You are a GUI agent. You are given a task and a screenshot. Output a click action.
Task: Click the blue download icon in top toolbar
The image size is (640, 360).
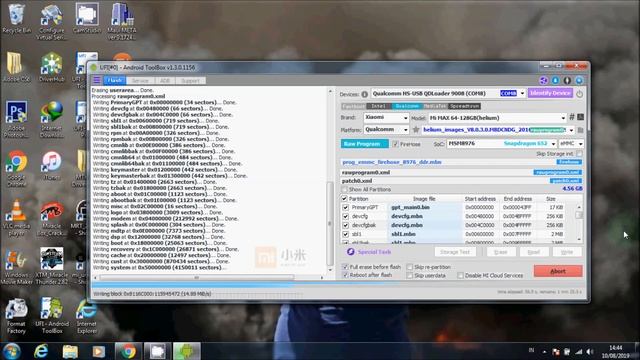(x=555, y=80)
